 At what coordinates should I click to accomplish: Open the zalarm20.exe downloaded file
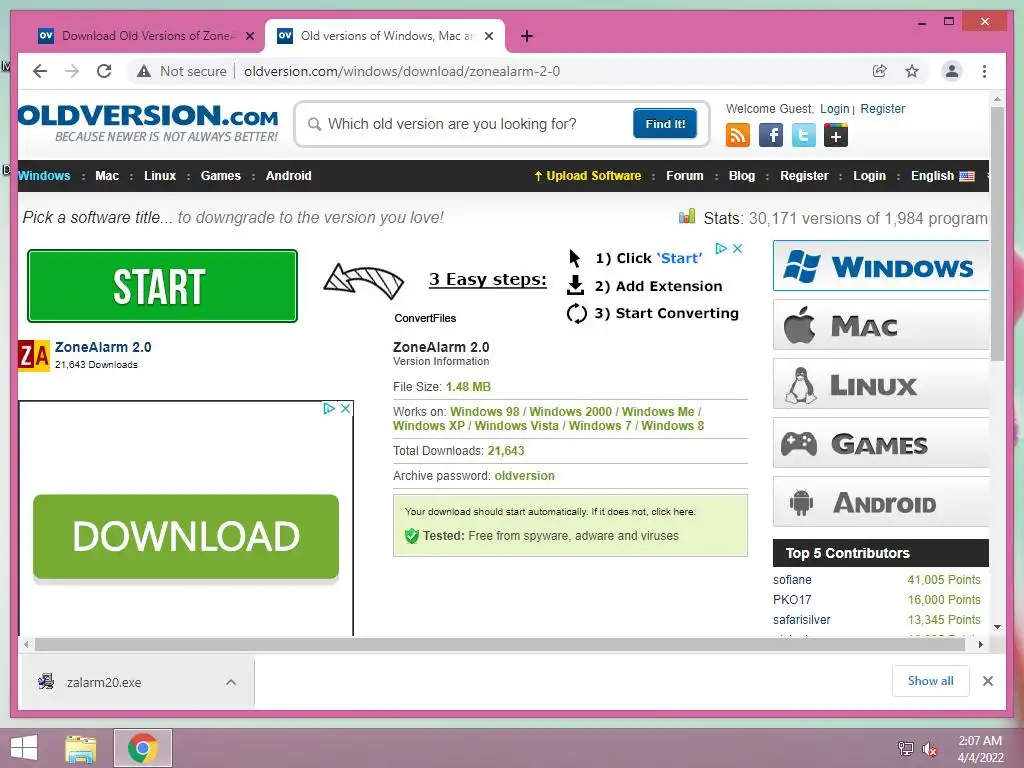104,682
